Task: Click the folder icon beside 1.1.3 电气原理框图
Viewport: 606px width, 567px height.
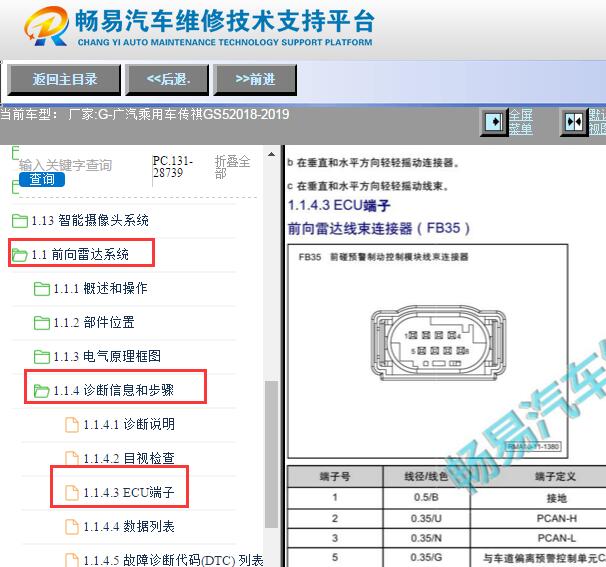Action: click(42, 357)
